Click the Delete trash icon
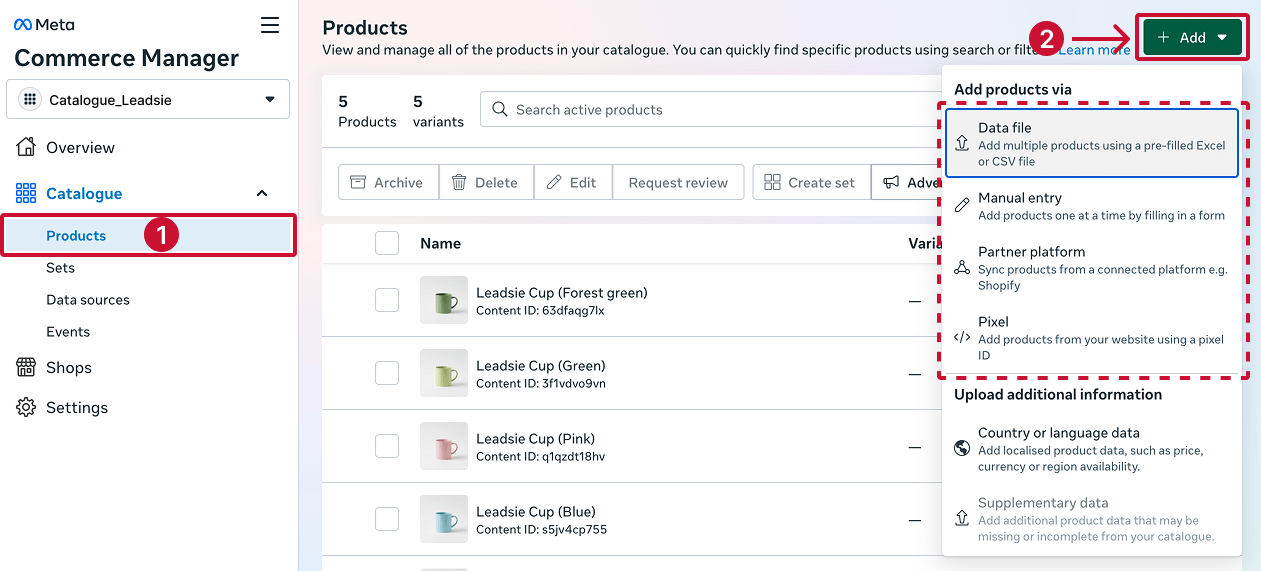Screen dimensions: 1261x571 click(459, 182)
